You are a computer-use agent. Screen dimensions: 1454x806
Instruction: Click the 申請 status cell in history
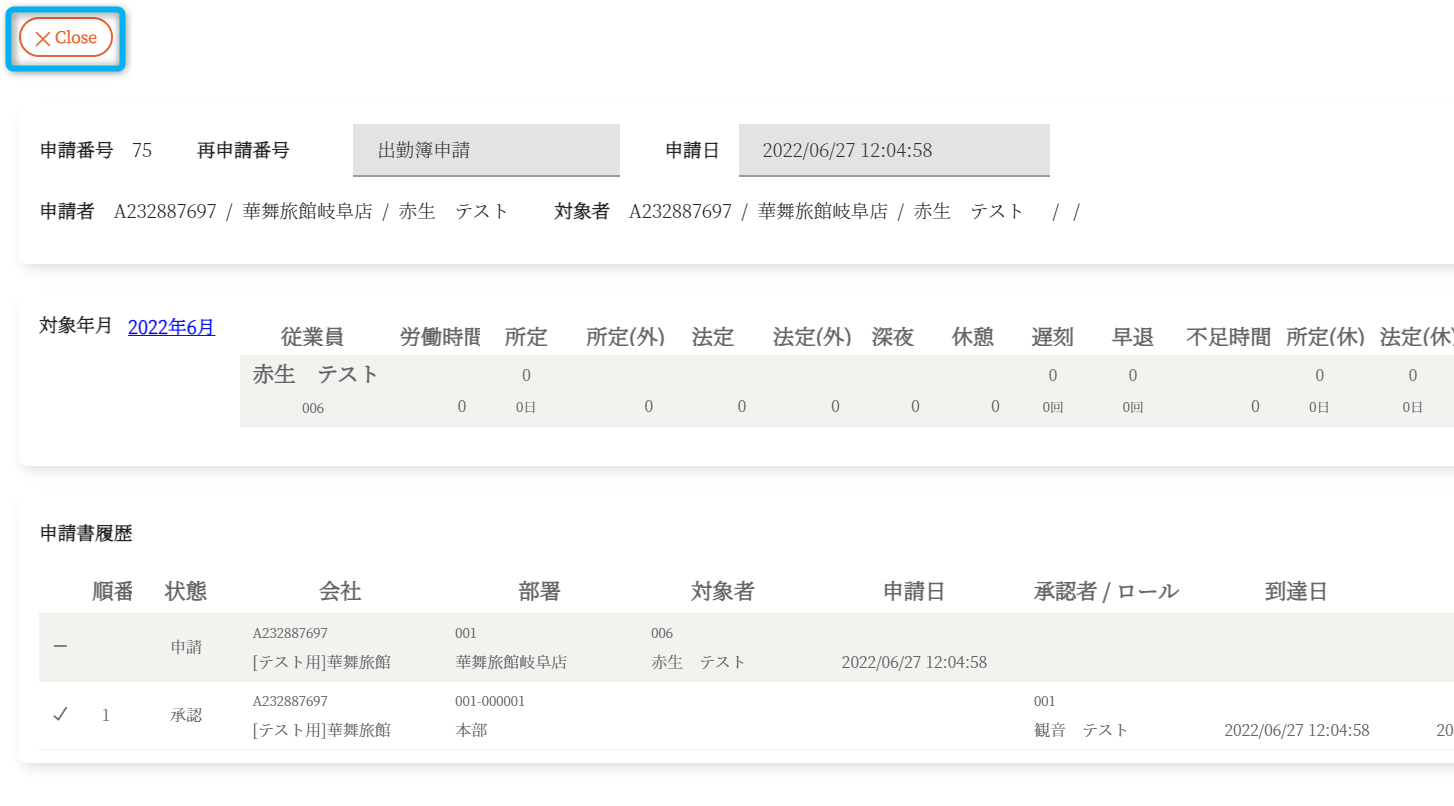pos(186,647)
